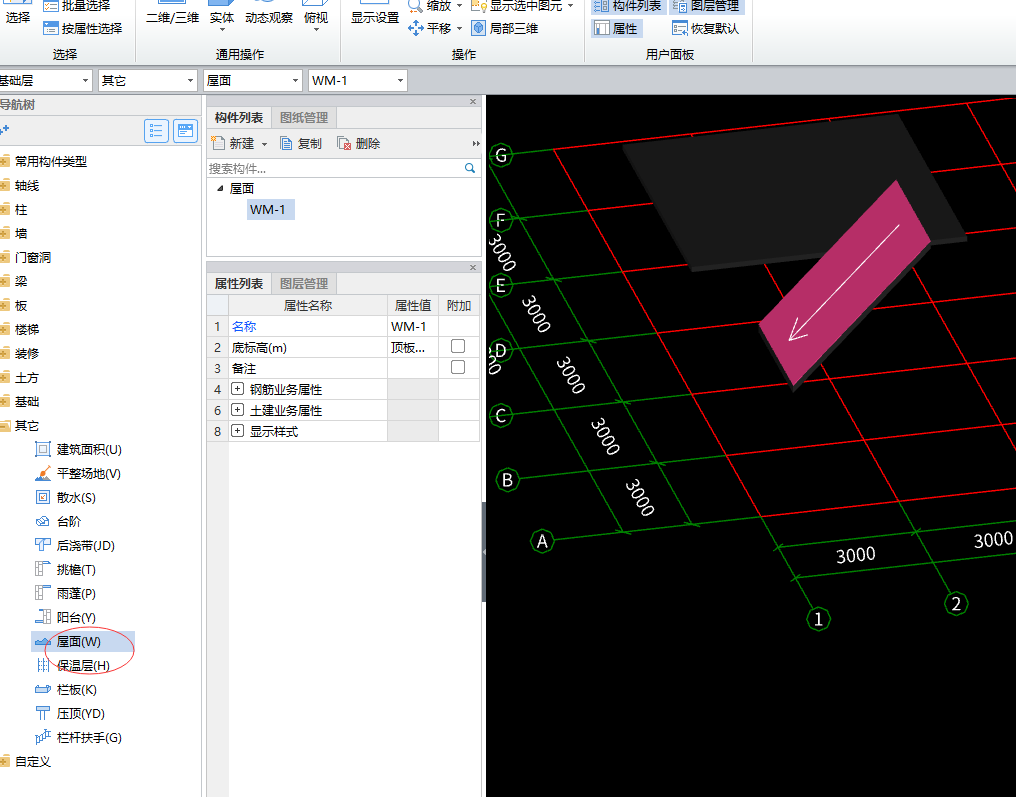Screen dimensions: 1016x797
Task: Toggle 图层管理 panel button in ribbon
Action: [706, 6]
